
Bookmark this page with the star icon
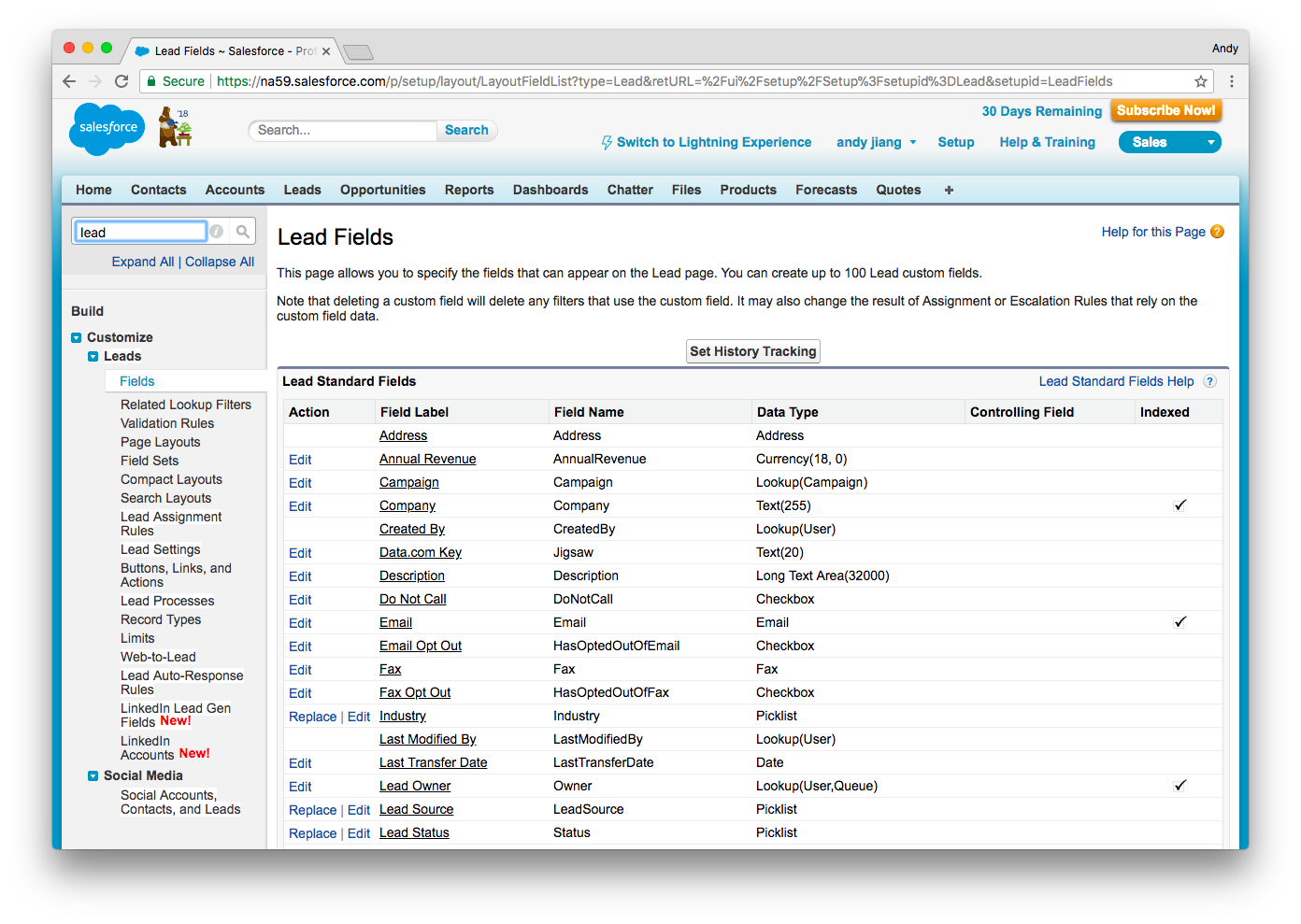(1201, 81)
